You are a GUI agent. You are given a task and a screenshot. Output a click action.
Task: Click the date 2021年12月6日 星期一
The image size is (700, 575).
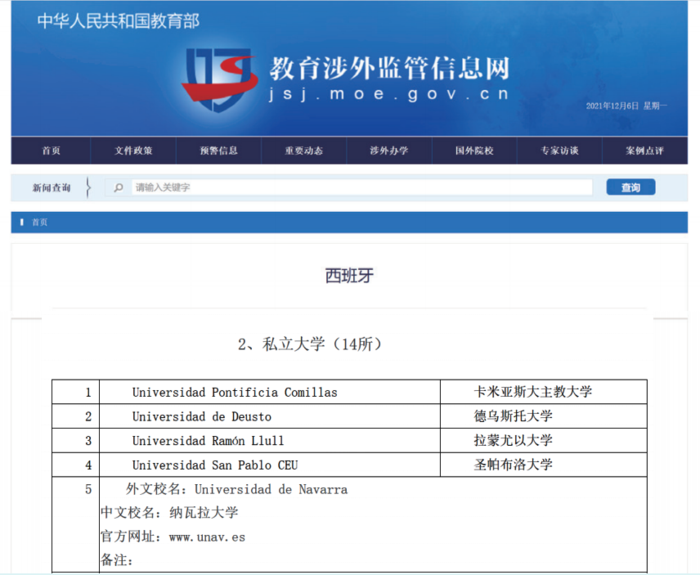click(x=626, y=106)
